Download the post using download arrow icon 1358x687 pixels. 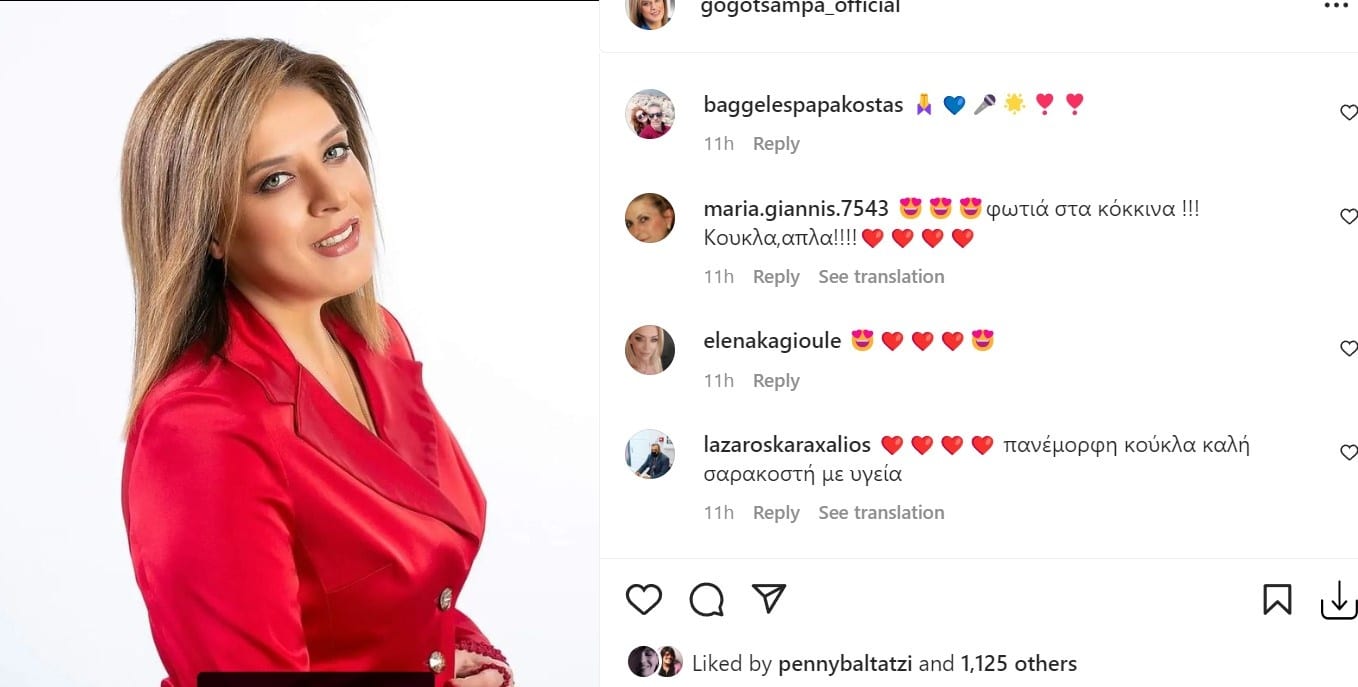pos(1339,599)
